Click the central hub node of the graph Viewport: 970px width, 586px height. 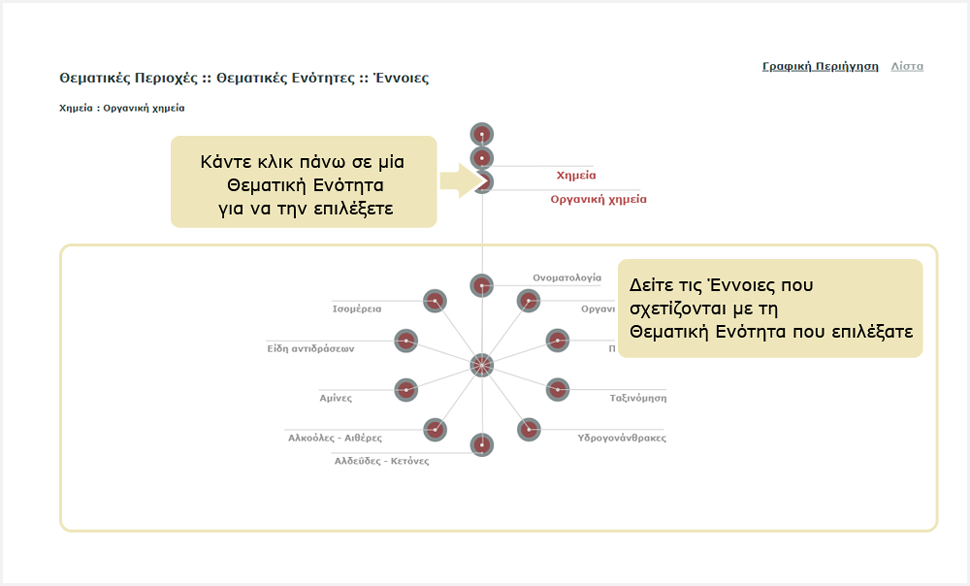coord(482,365)
